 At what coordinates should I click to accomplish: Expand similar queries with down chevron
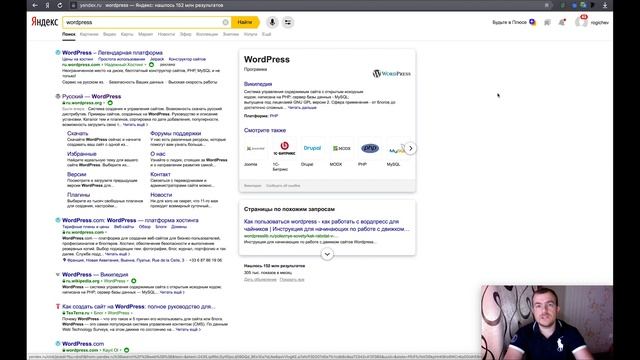pyautogui.click(x=327, y=254)
